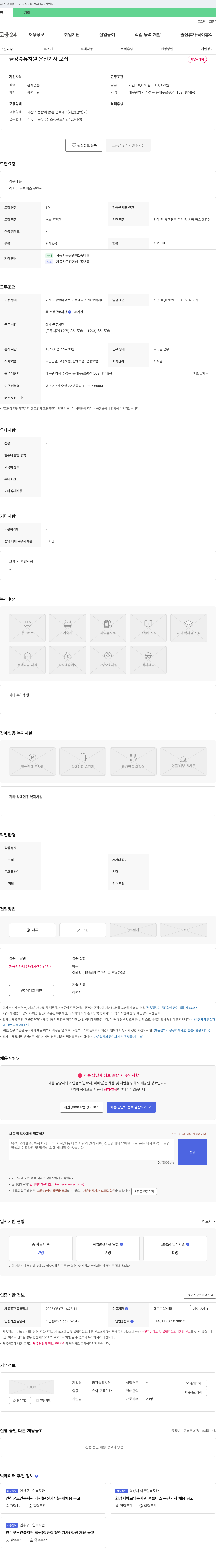This screenshot has width=216, height=1568.
Task: Jump to 복리후생 section tab
Action: pyautogui.click(x=126, y=49)
